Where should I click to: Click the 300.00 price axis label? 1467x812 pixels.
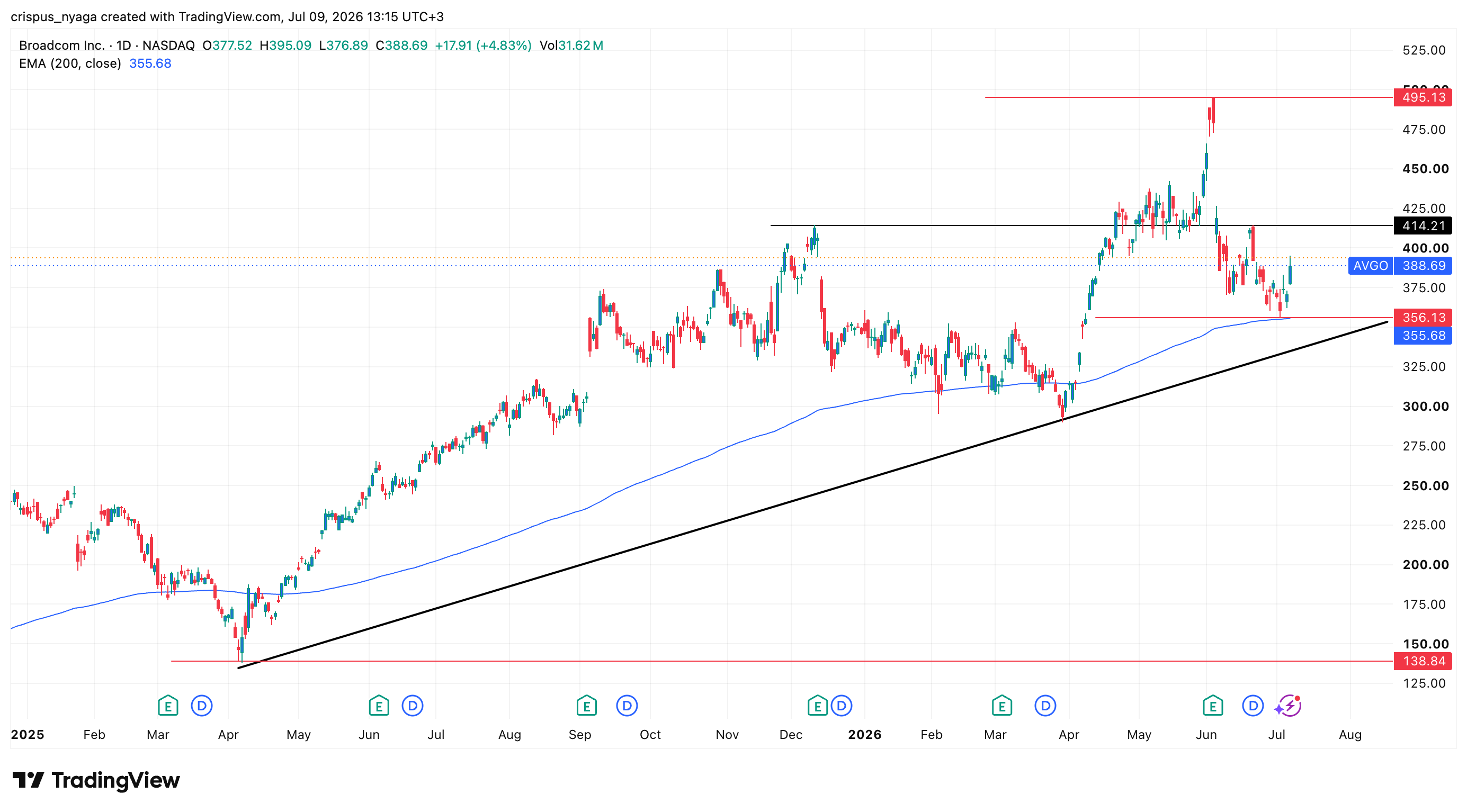click(x=1425, y=407)
